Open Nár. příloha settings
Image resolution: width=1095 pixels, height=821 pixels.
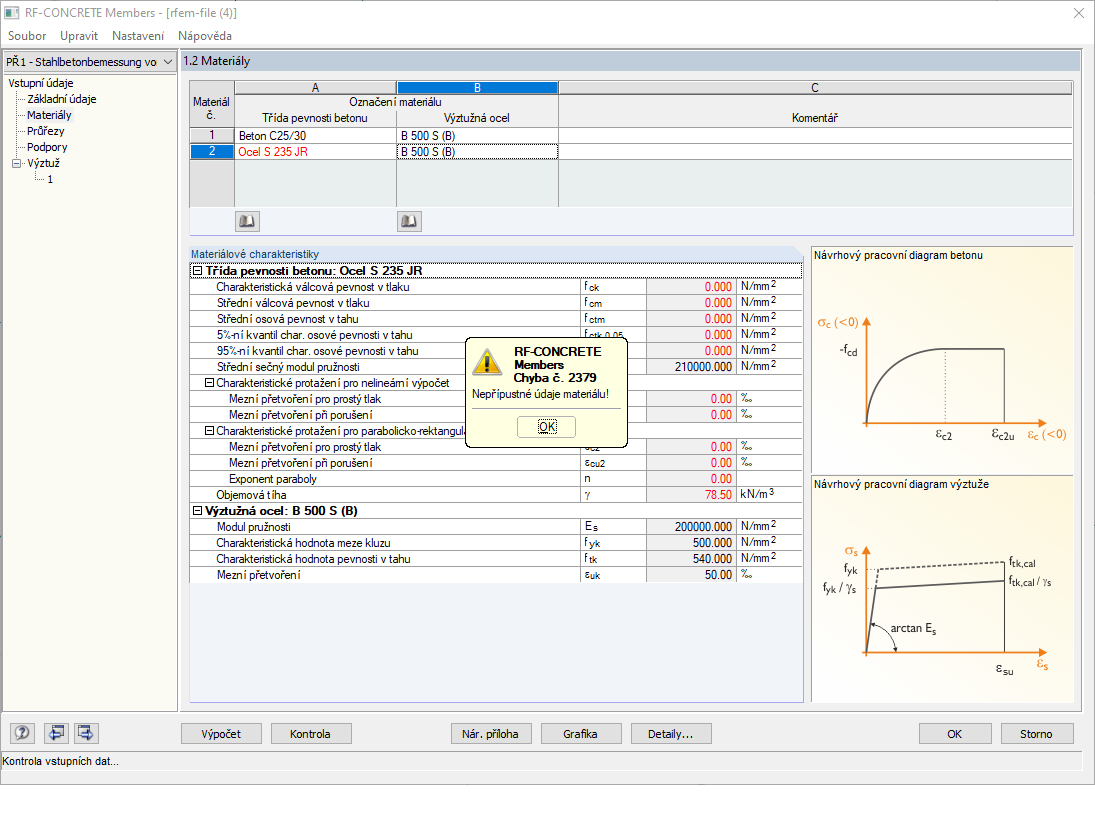[491, 734]
